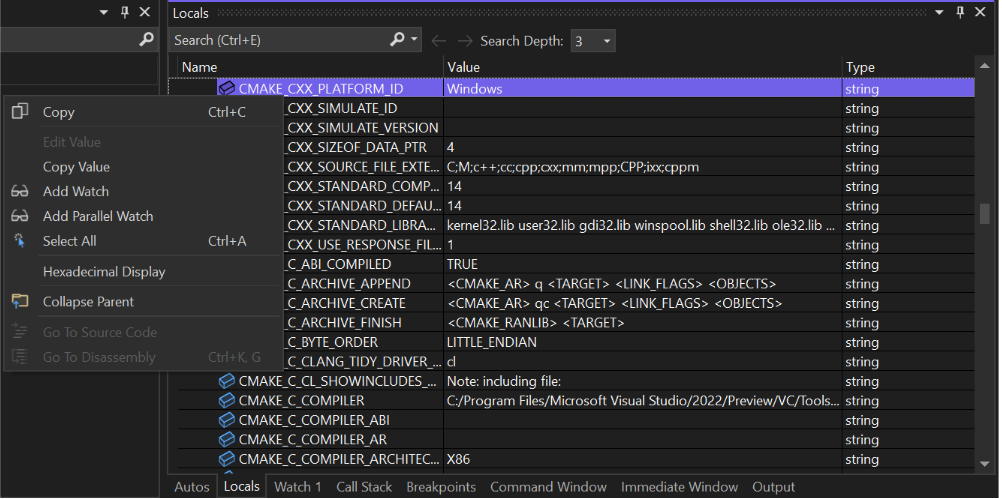The height and width of the screenshot is (499, 1002).
Task: Open the Search Depth dropdown
Action: click(x=593, y=41)
